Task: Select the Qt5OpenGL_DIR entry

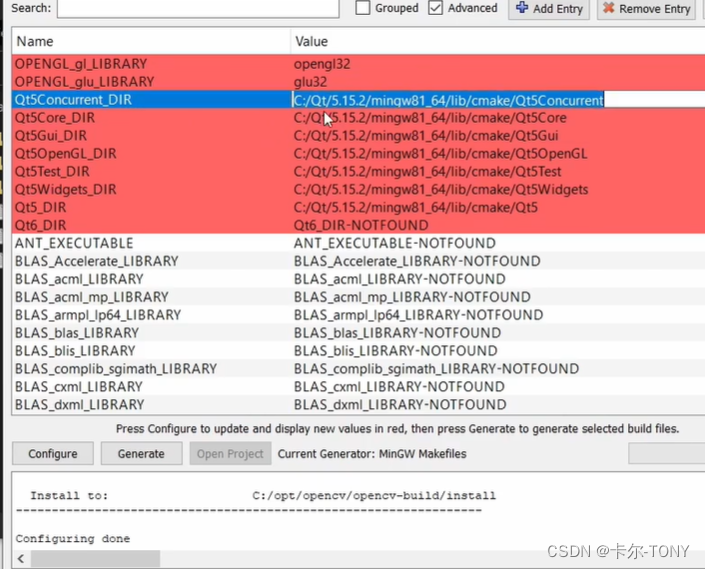Action: (66, 154)
